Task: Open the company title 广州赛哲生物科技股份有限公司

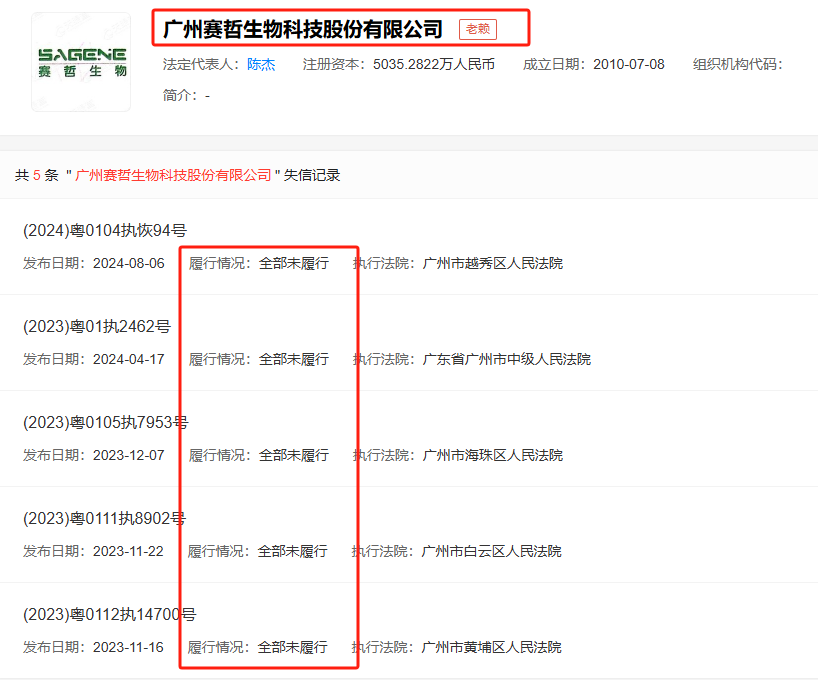Action: pos(303,29)
